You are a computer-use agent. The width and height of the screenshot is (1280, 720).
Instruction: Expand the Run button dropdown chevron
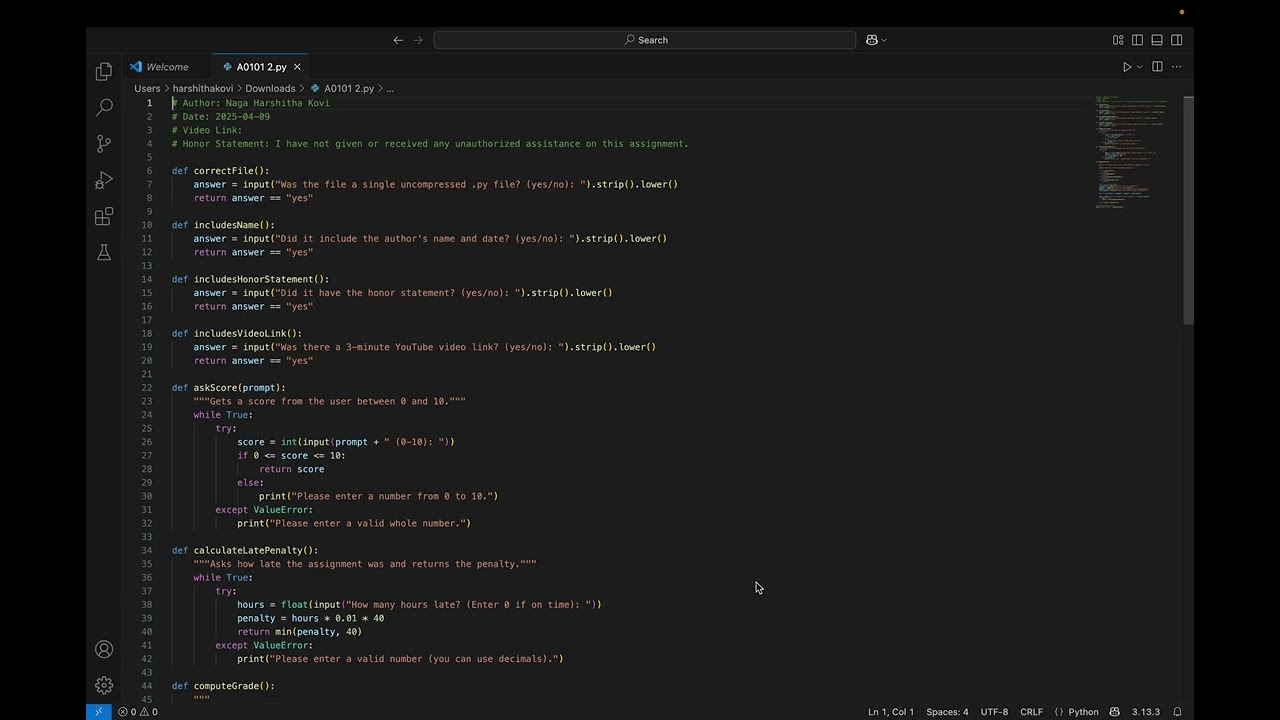[1139, 67]
